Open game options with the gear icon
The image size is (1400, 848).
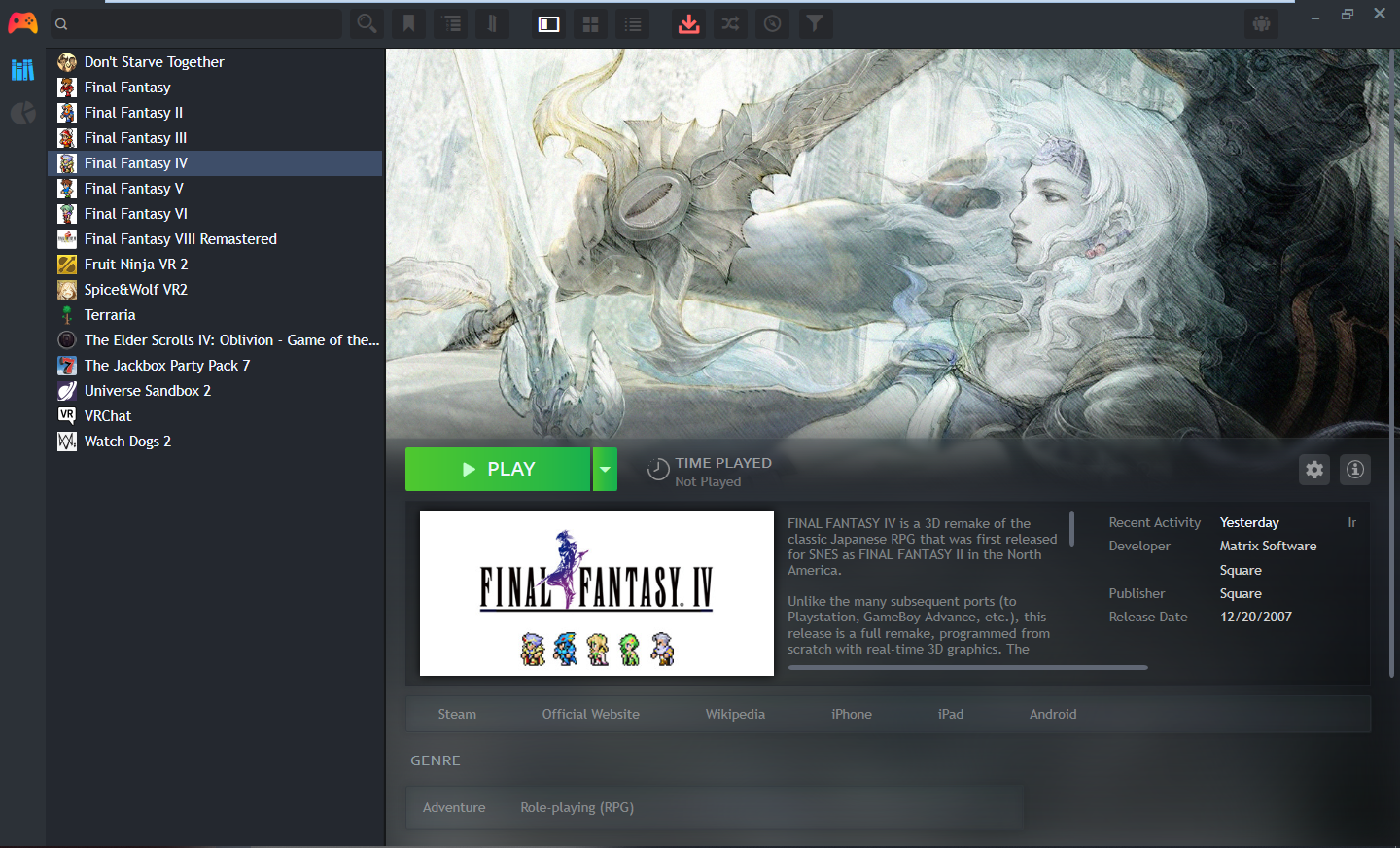point(1314,470)
